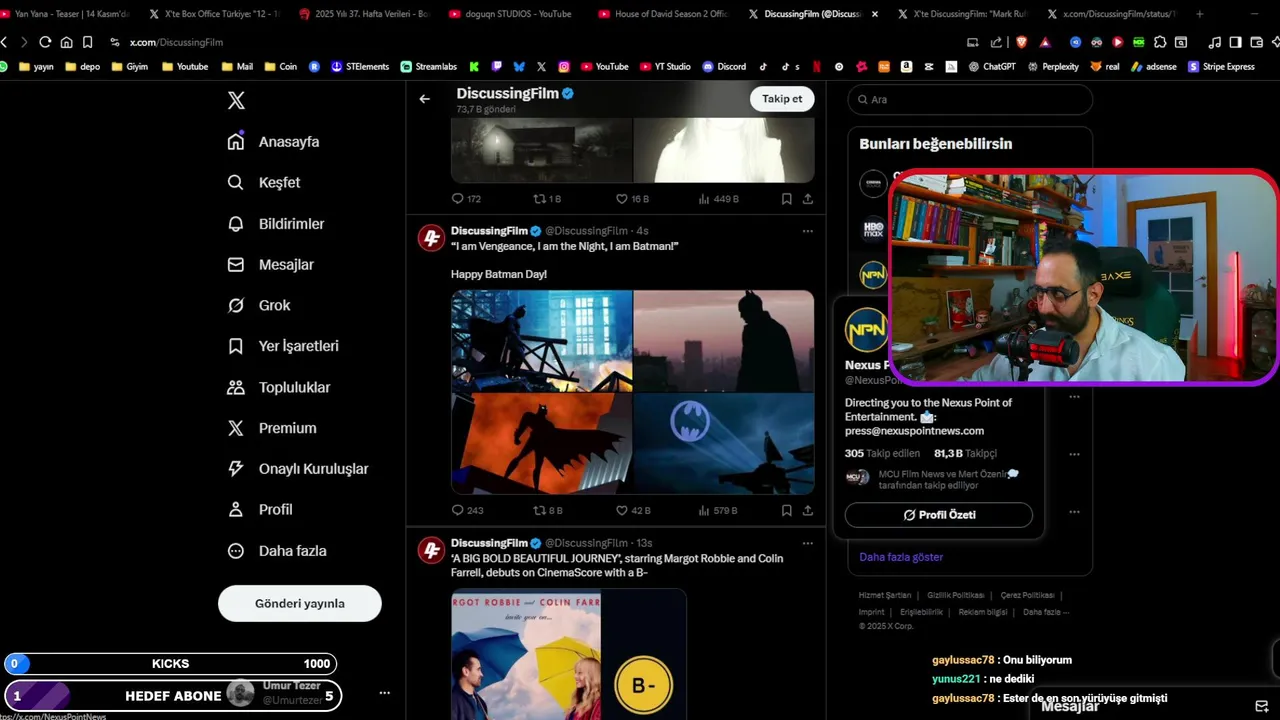1280x720 pixels.
Task: Open the press@nexuspointnews.com link
Action: point(914,431)
